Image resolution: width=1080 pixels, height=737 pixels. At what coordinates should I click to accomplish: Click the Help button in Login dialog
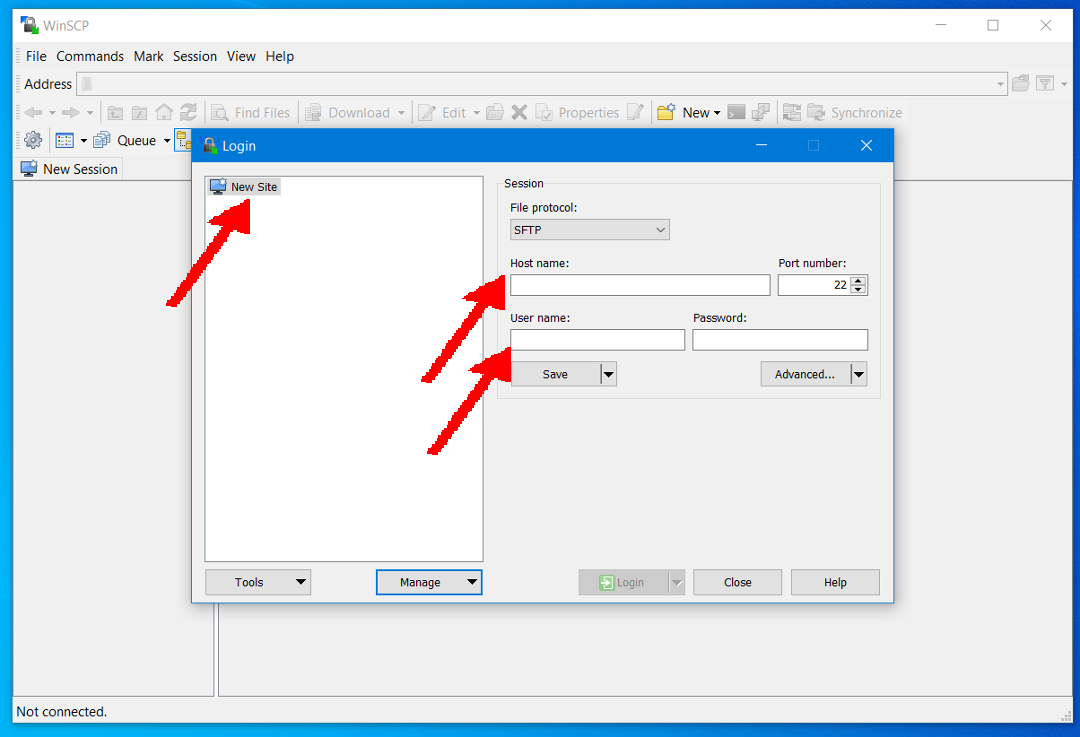[835, 582]
